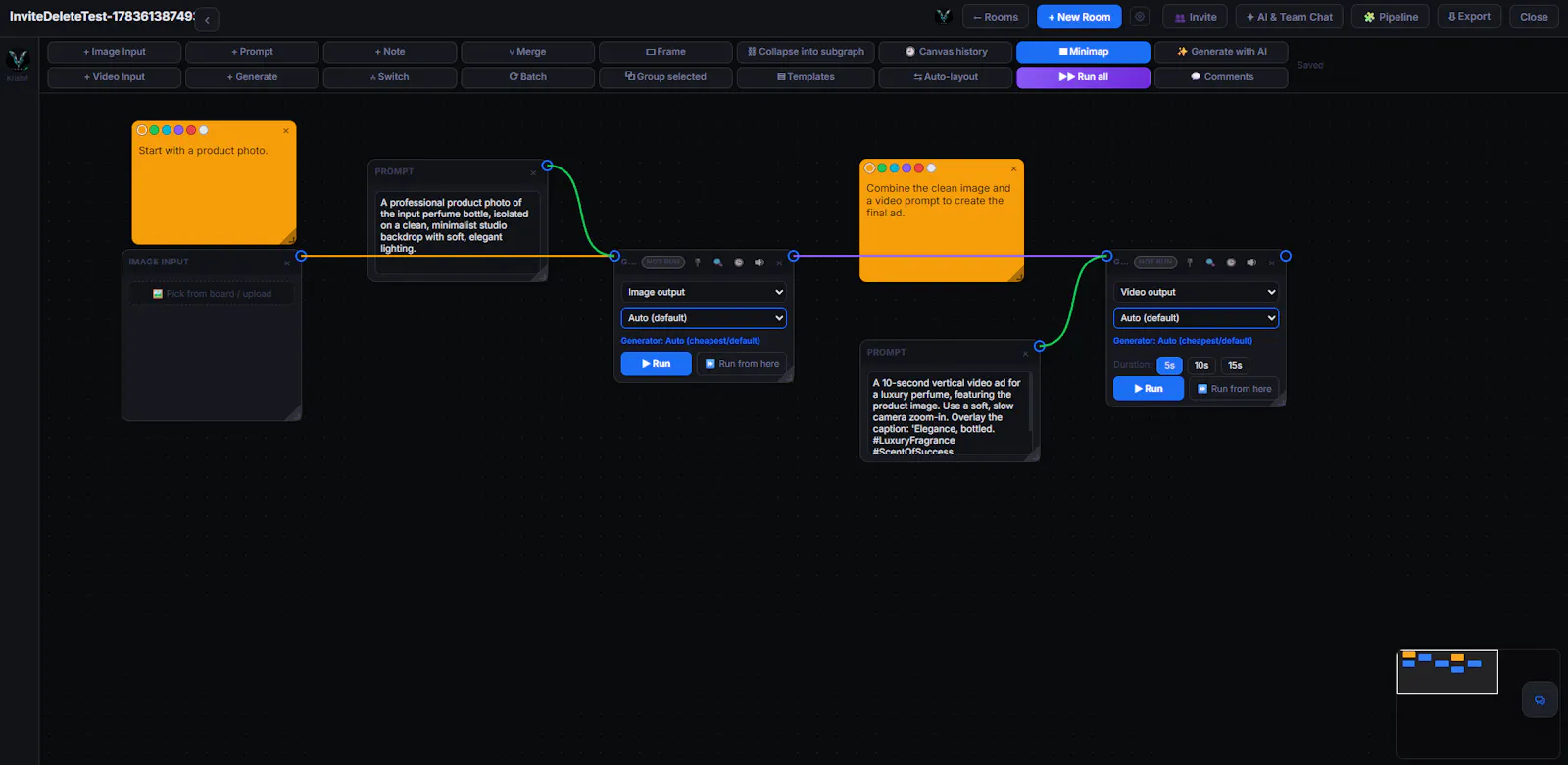Open the Auto (default) dropdown under Image output
The width and height of the screenshot is (1568, 765).
[704, 318]
